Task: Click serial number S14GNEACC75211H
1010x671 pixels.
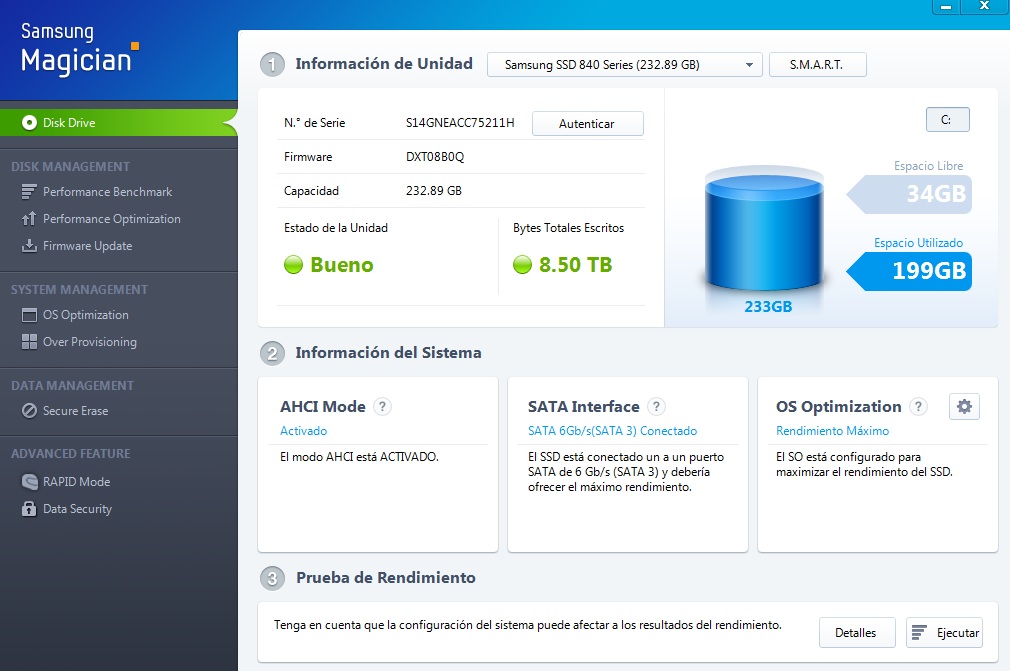Action: 460,123
